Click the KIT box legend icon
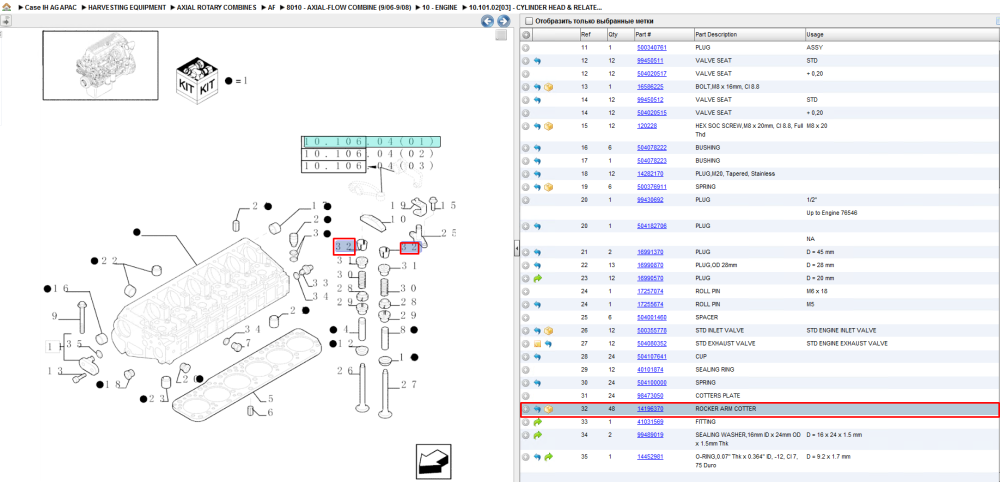Screen dimensions: 1000x482 pyautogui.click(x=198, y=79)
